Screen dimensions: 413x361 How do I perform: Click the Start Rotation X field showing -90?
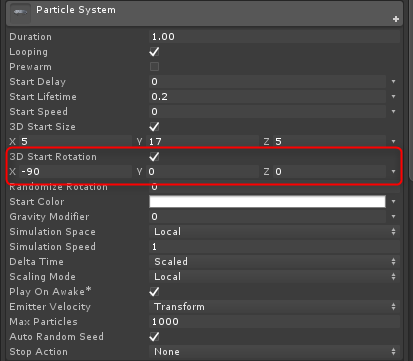coord(75,172)
